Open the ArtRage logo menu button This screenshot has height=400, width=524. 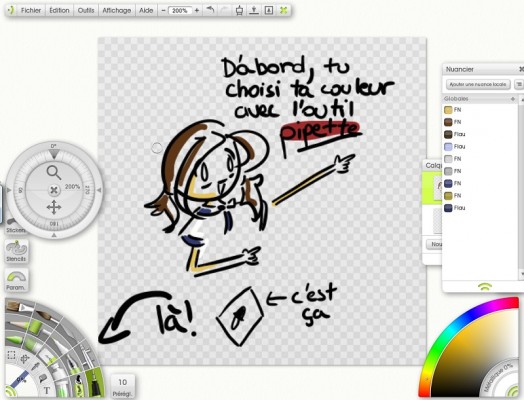click(x=11, y=10)
